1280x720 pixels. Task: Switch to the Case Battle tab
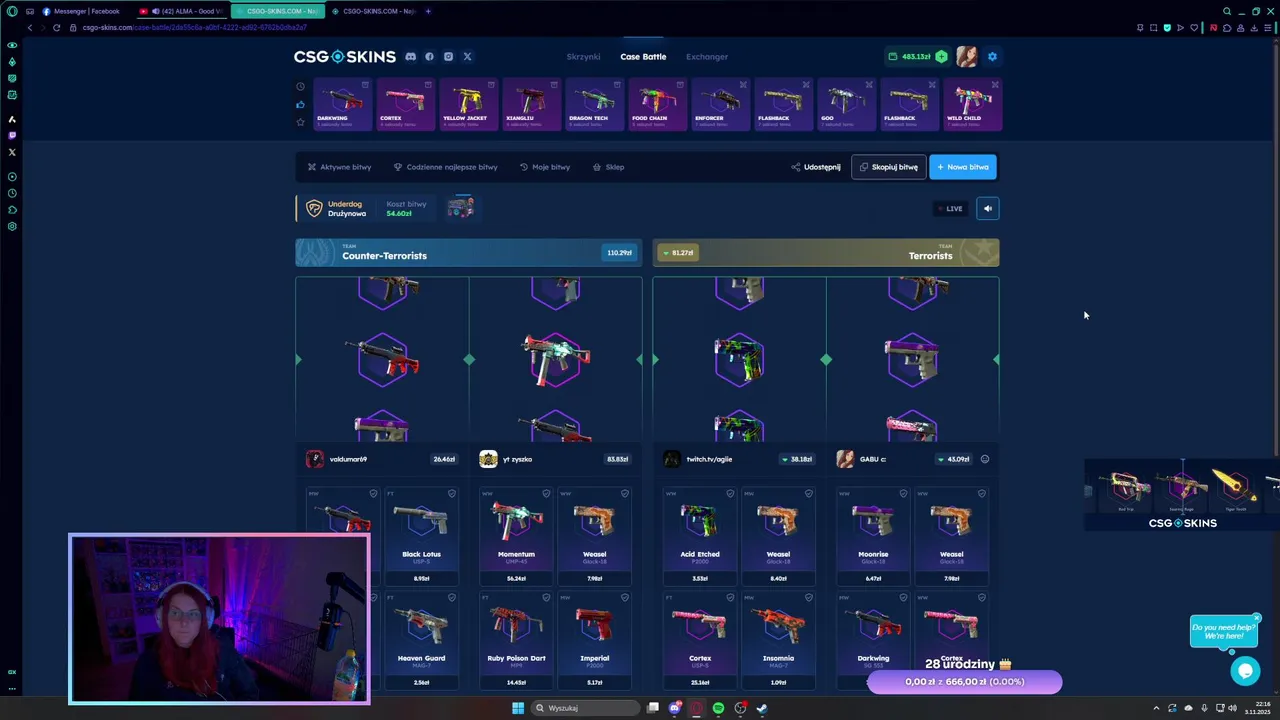click(643, 57)
